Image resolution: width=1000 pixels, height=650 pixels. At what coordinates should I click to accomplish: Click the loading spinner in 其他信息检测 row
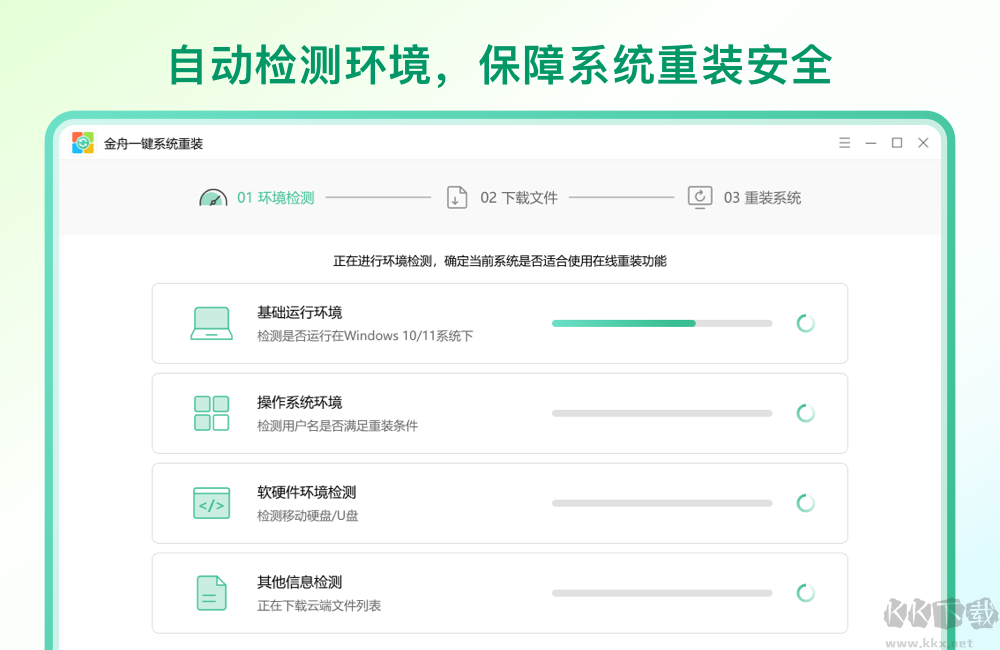(805, 593)
